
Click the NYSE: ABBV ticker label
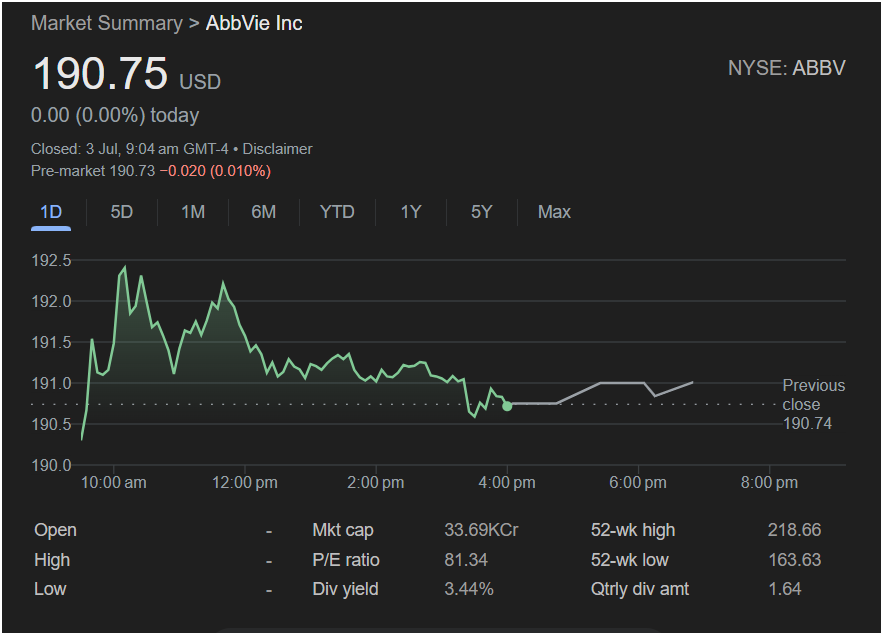(787, 68)
